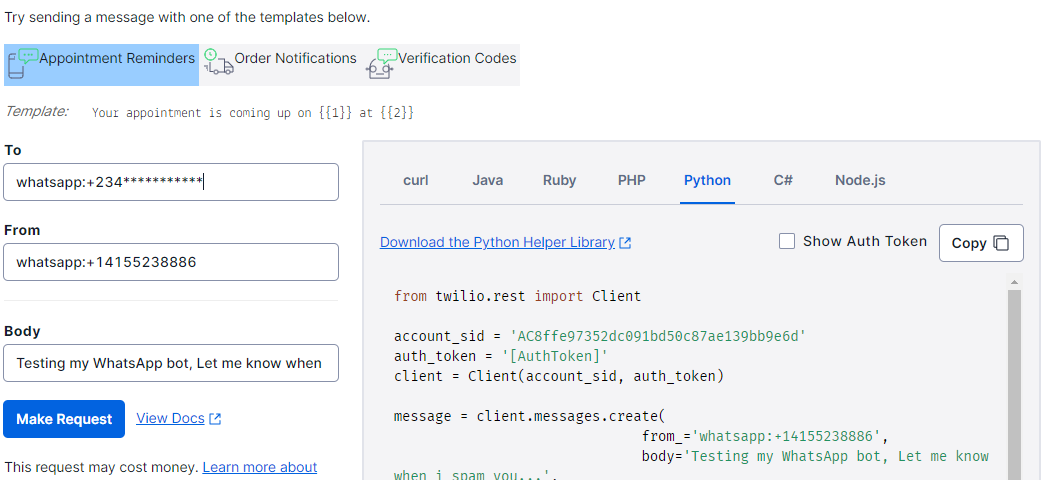Click the copy icon in Copy button

click(1001, 243)
